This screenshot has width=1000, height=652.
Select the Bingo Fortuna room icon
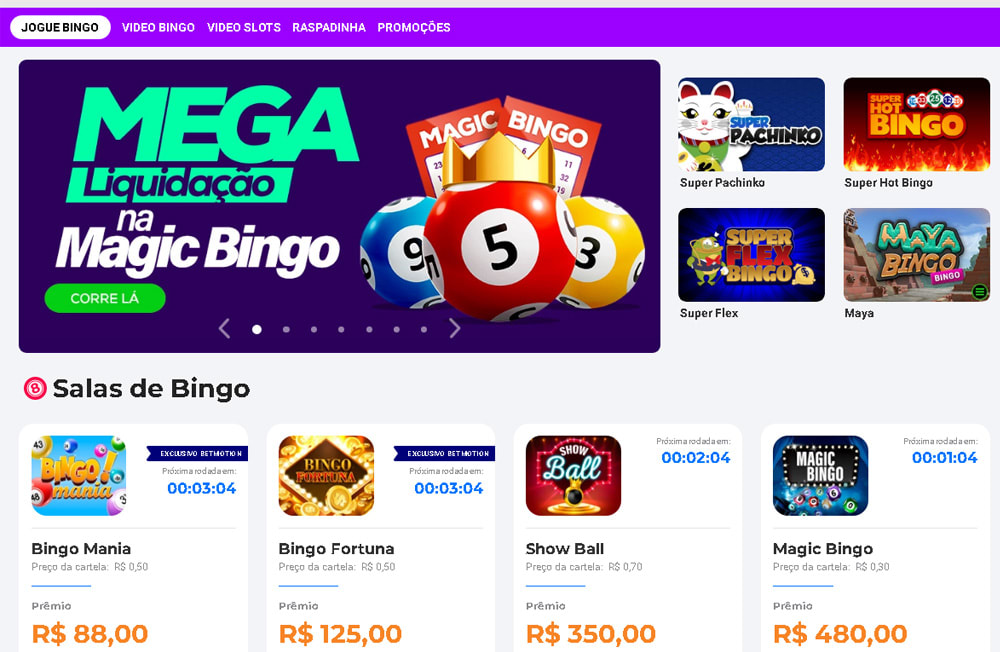[326, 475]
